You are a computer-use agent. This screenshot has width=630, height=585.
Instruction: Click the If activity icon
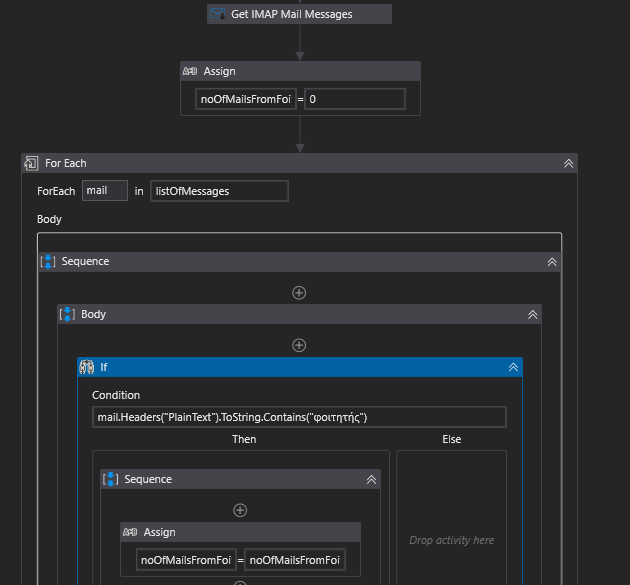click(x=87, y=367)
